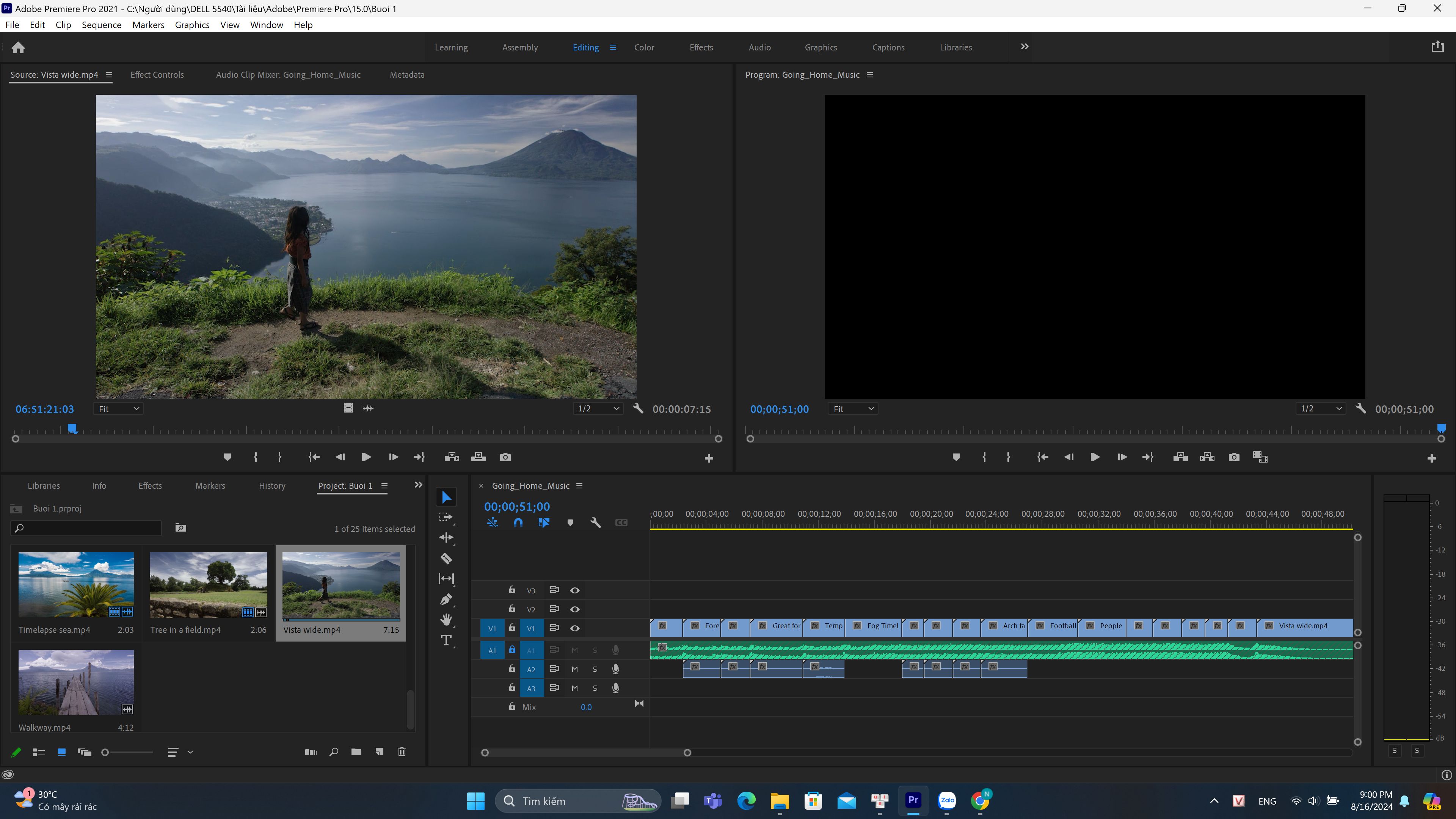Viewport: 1456px width, 819px height.
Task: Adjust the Project panel thumbnail zoom slider
Action: 128,752
